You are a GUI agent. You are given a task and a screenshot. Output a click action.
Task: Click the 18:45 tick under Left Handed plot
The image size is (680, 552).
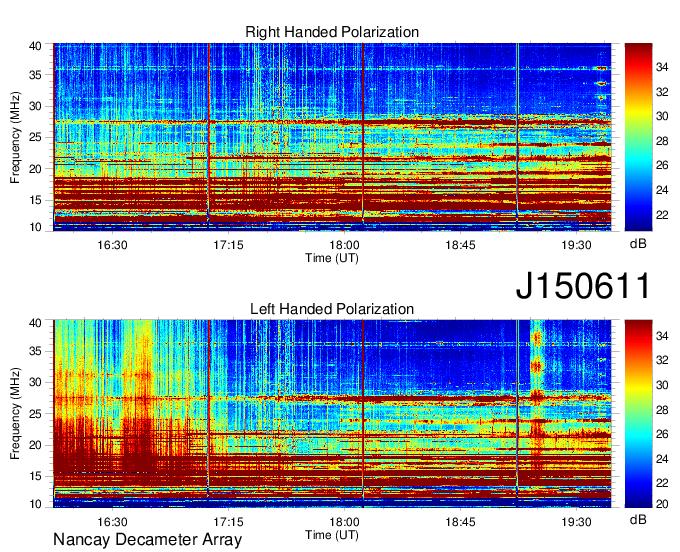pyautogui.click(x=460, y=521)
